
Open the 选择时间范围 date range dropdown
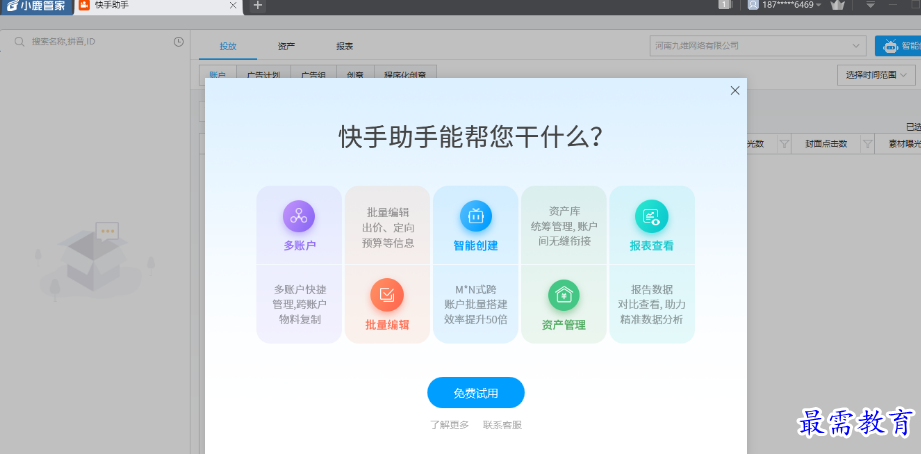click(876, 75)
